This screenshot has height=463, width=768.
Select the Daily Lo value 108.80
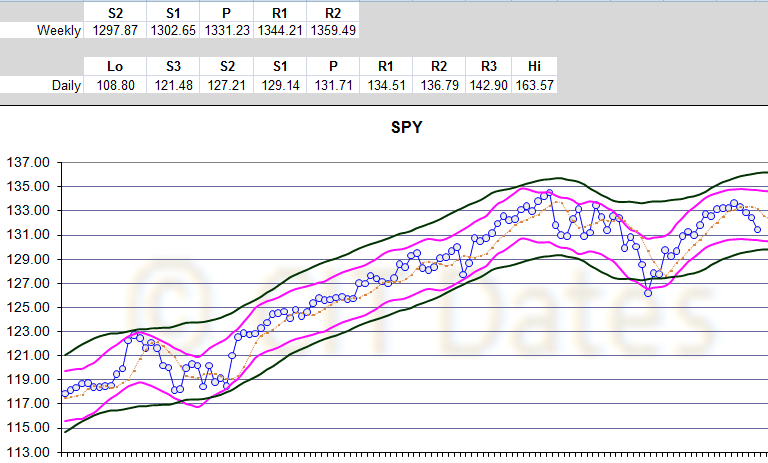[x=115, y=85]
